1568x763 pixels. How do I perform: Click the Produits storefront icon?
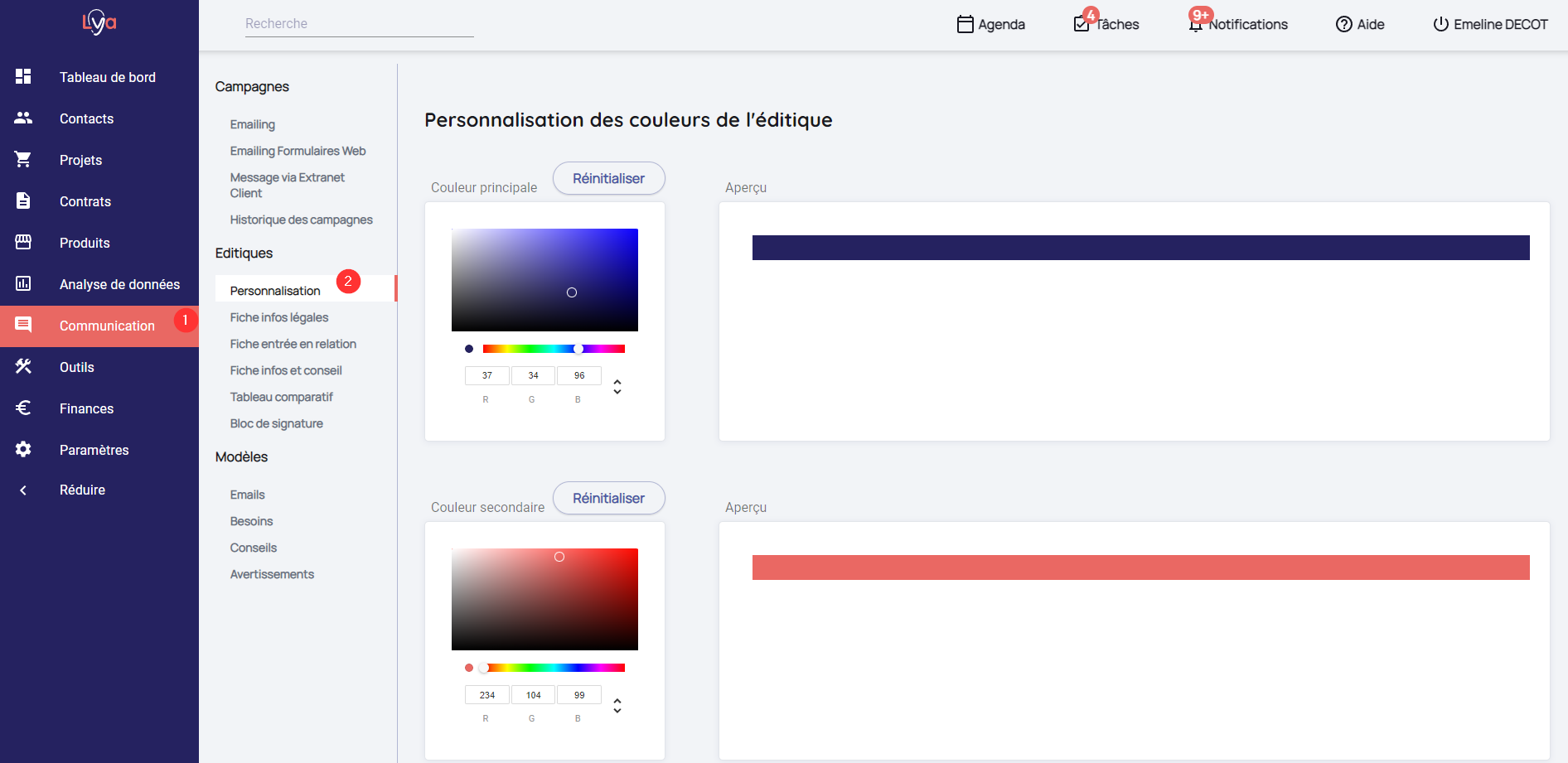point(23,242)
